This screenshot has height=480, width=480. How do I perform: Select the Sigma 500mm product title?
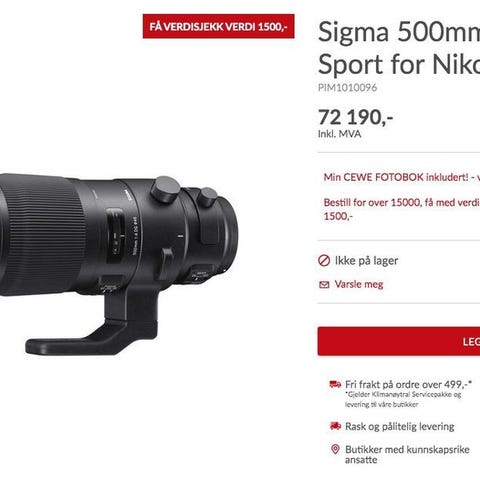point(399,48)
